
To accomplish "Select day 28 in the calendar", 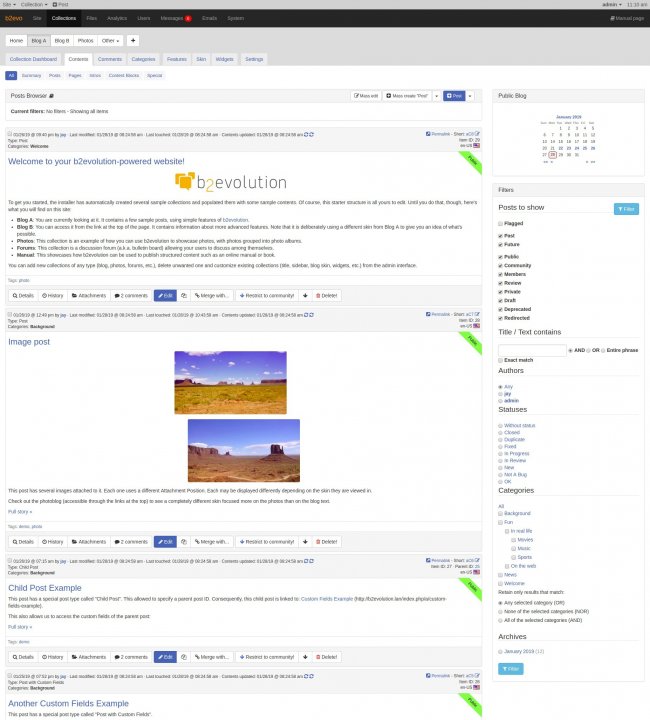I will [x=553, y=155].
